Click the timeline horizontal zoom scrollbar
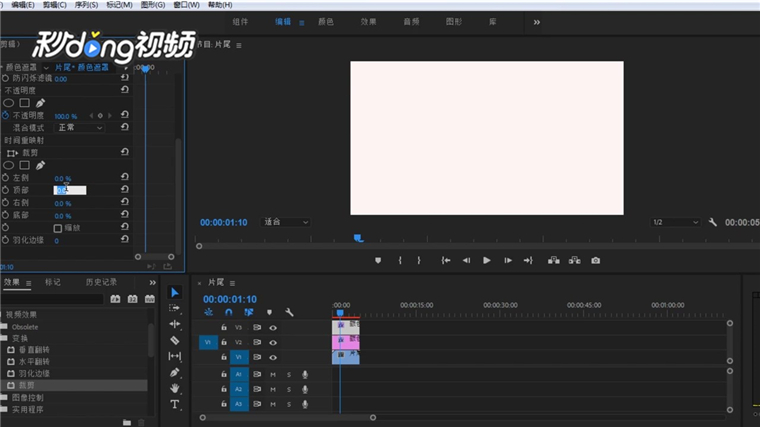760x427 pixels. coord(287,417)
